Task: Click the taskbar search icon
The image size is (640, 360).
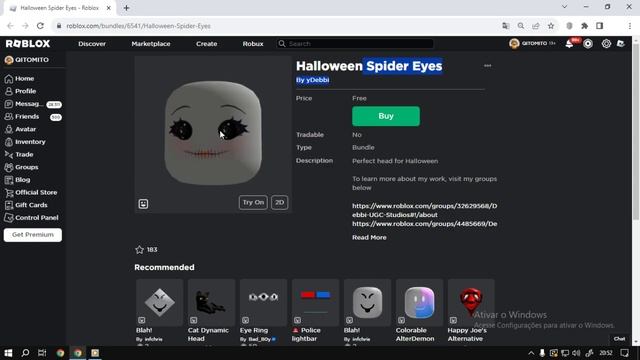Action: click(25, 353)
